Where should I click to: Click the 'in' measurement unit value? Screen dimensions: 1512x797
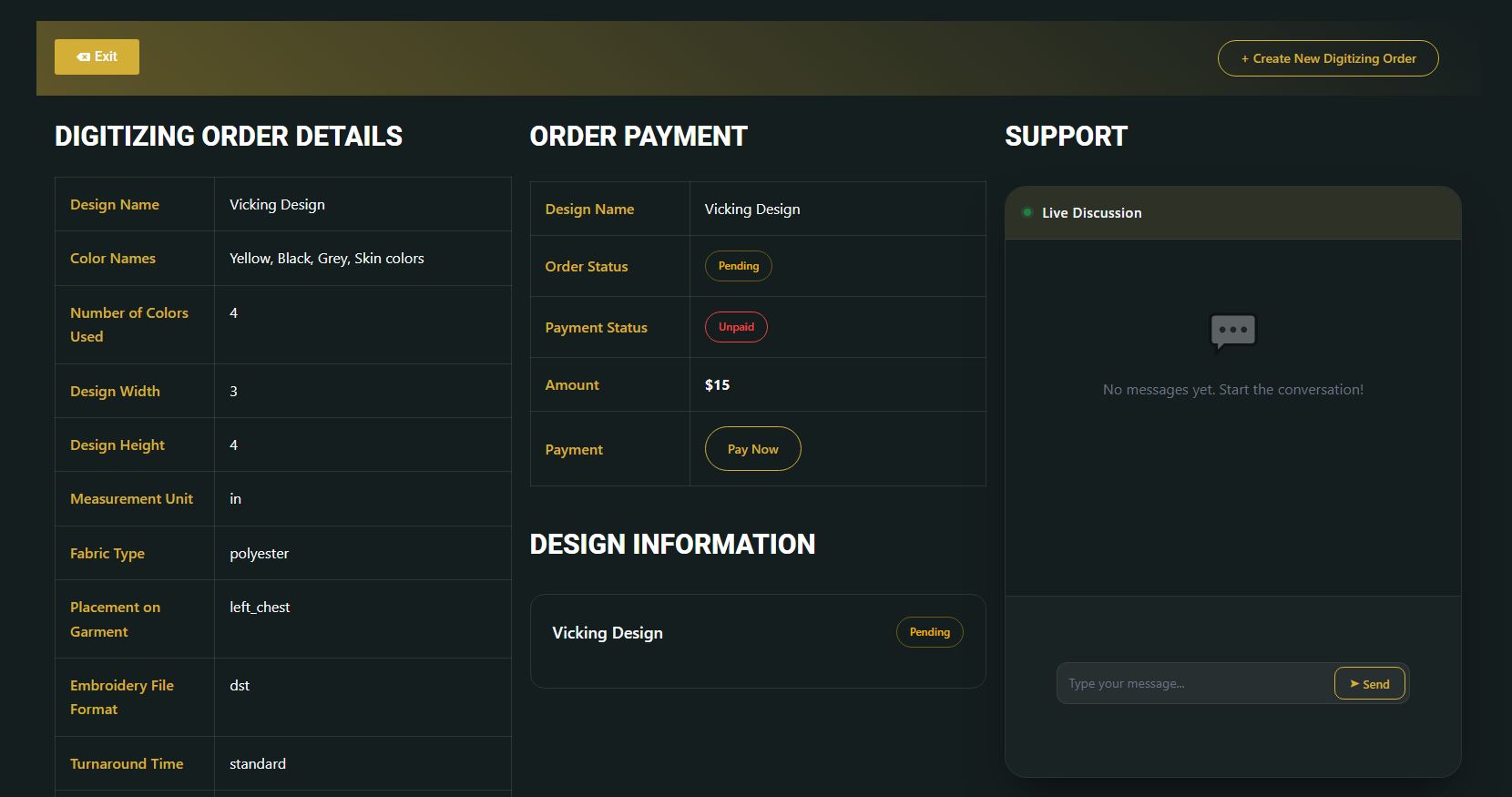pyautogui.click(x=235, y=499)
